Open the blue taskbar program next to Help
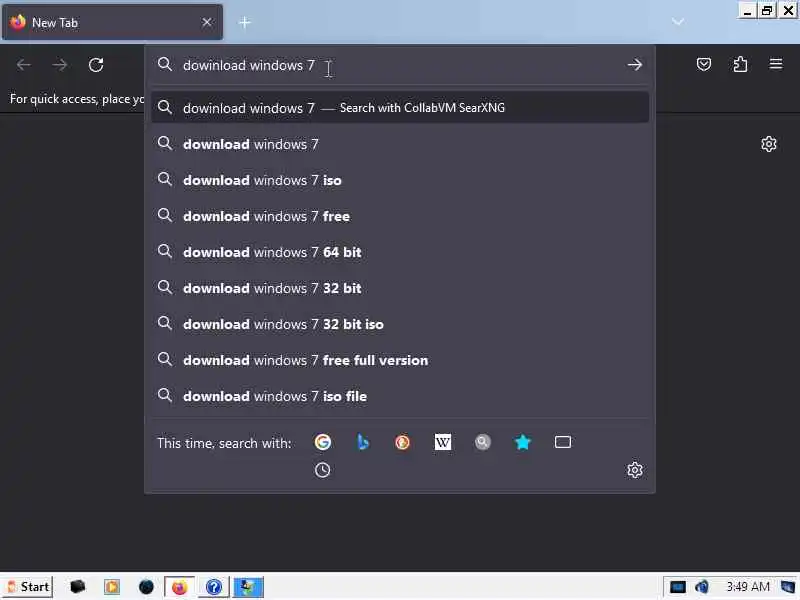This screenshot has width=800, height=600. (x=248, y=587)
